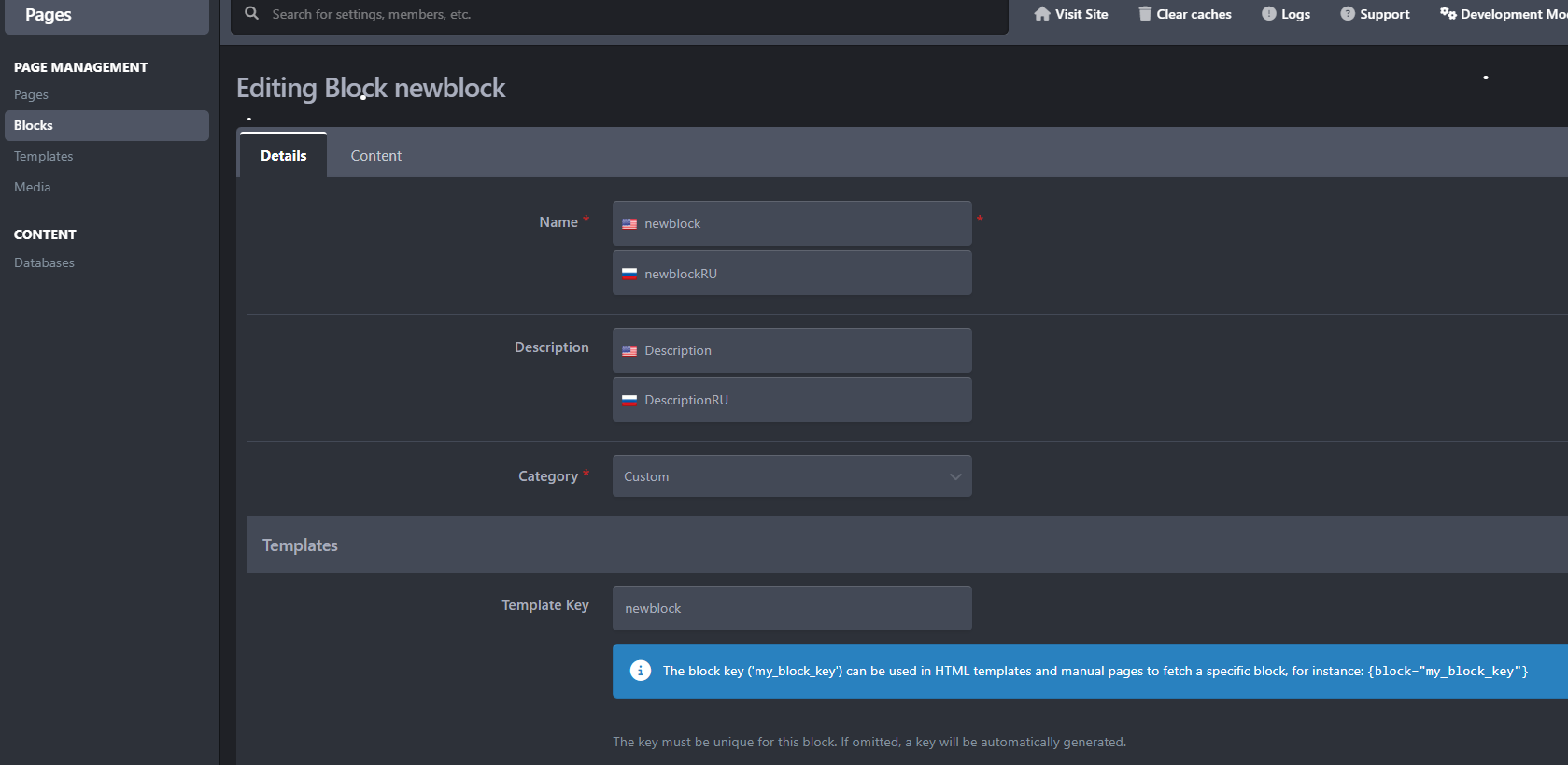1568x765 pixels.
Task: Open Logs via the exclamation icon
Action: (x=1268, y=14)
